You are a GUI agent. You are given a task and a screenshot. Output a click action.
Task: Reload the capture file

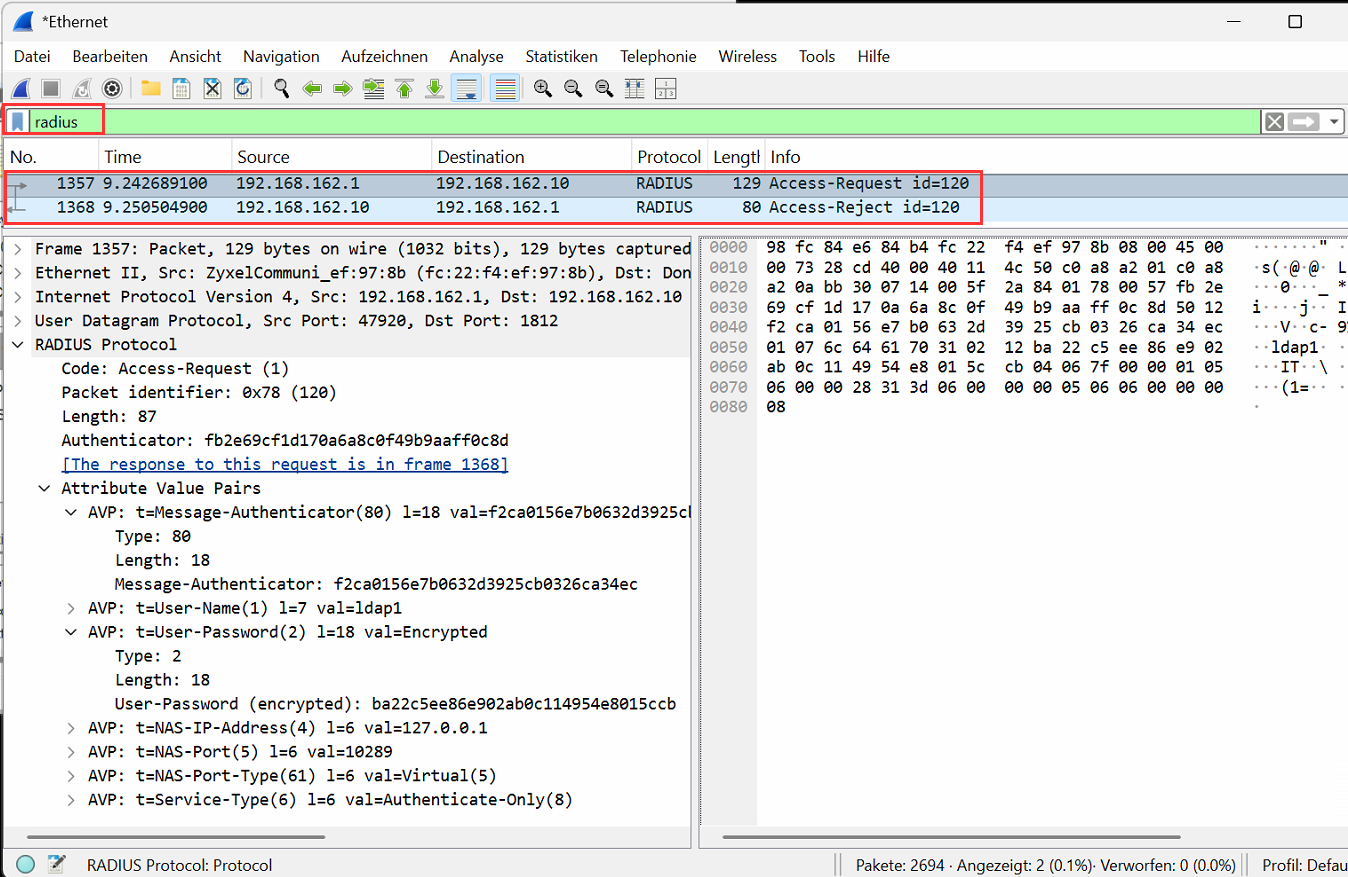(242, 89)
